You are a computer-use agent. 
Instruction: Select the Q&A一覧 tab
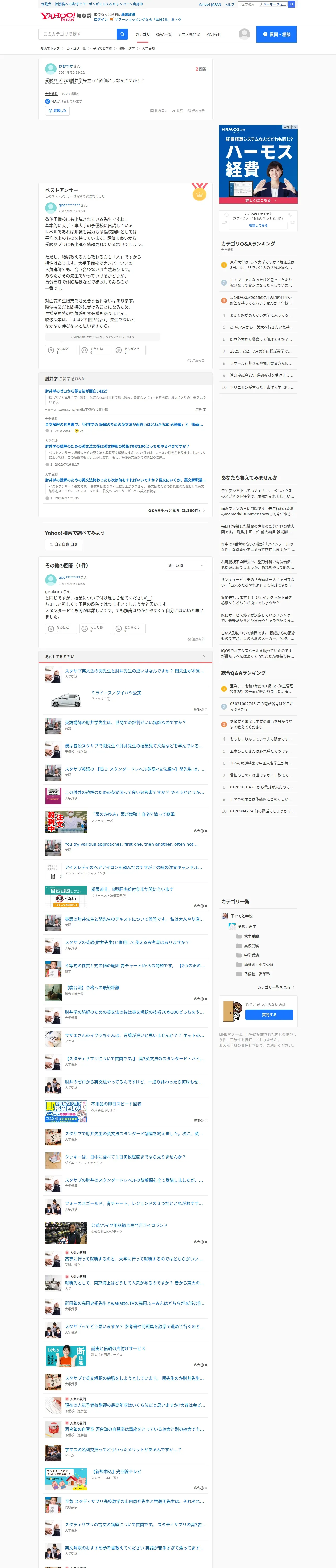[164, 35]
